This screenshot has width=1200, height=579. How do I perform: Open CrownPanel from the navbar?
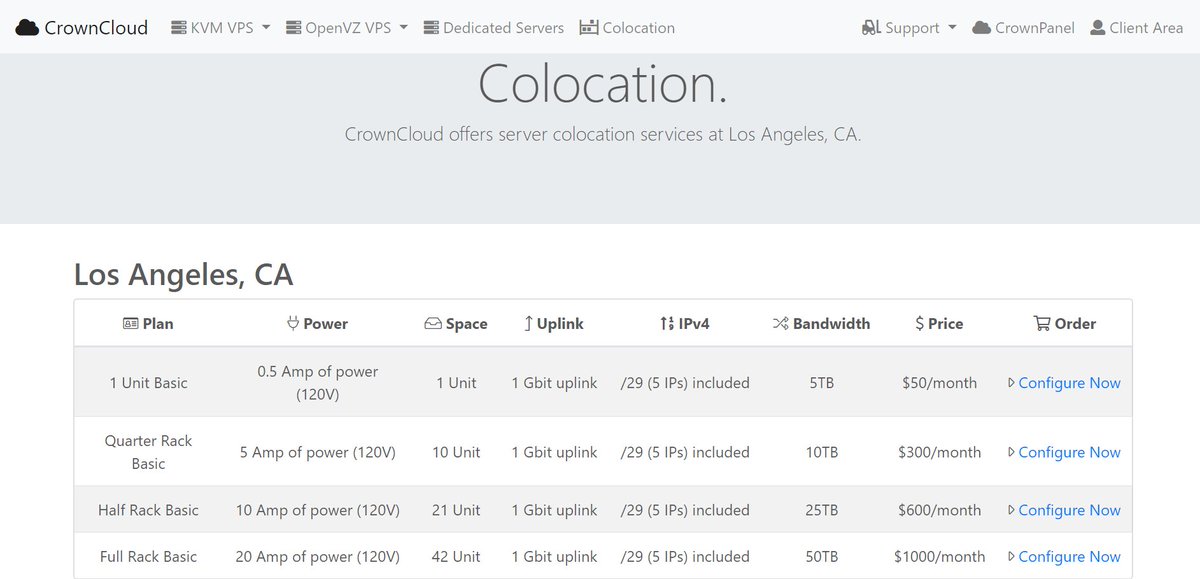click(x=1023, y=28)
